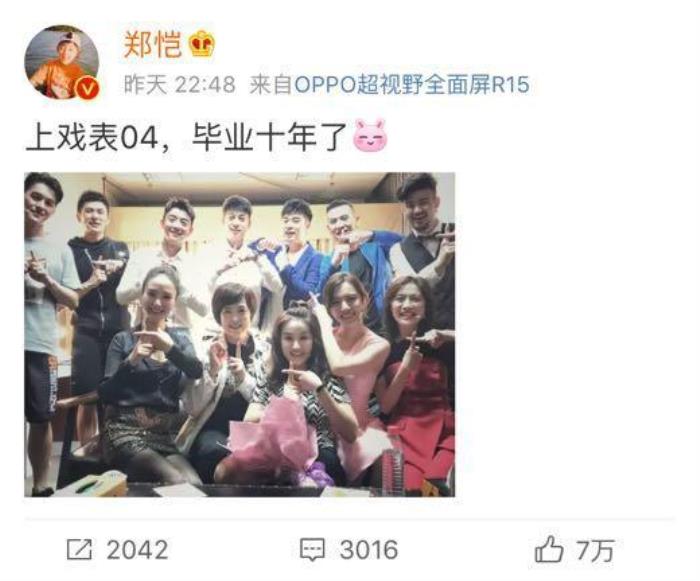
Task: Open the repost count 2042
Action: point(138,550)
